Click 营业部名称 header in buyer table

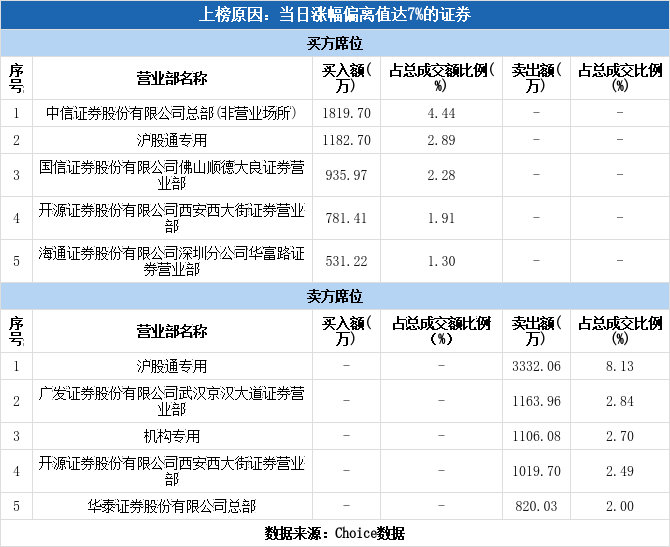(171, 78)
